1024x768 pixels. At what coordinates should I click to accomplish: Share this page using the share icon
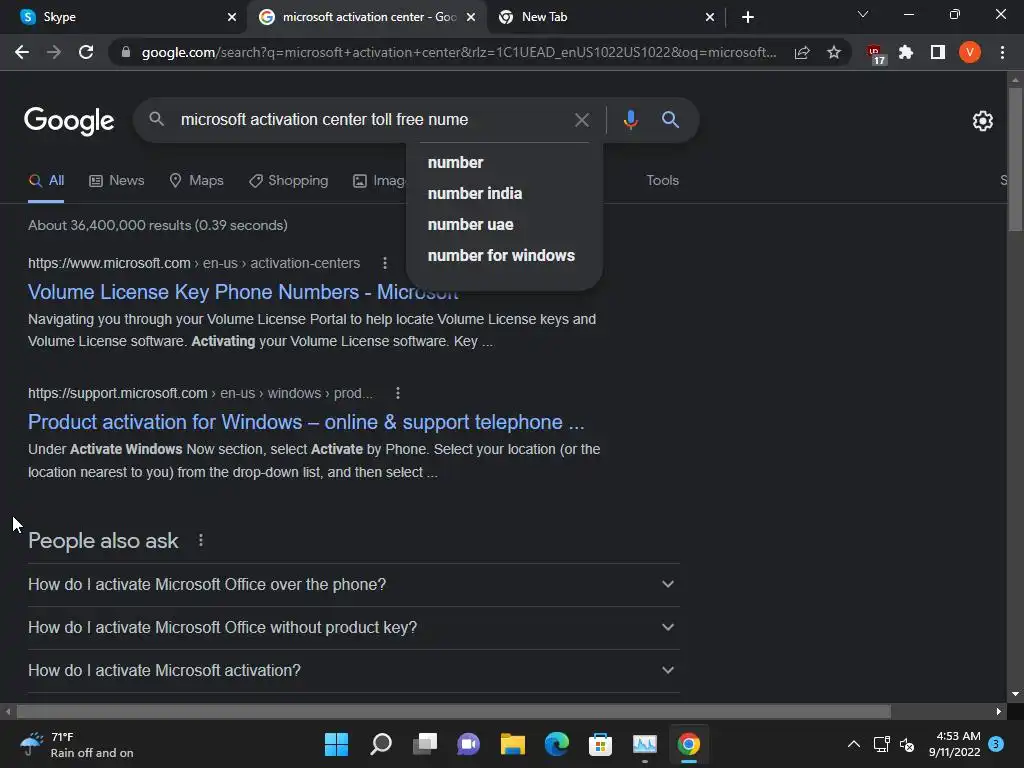pos(802,52)
